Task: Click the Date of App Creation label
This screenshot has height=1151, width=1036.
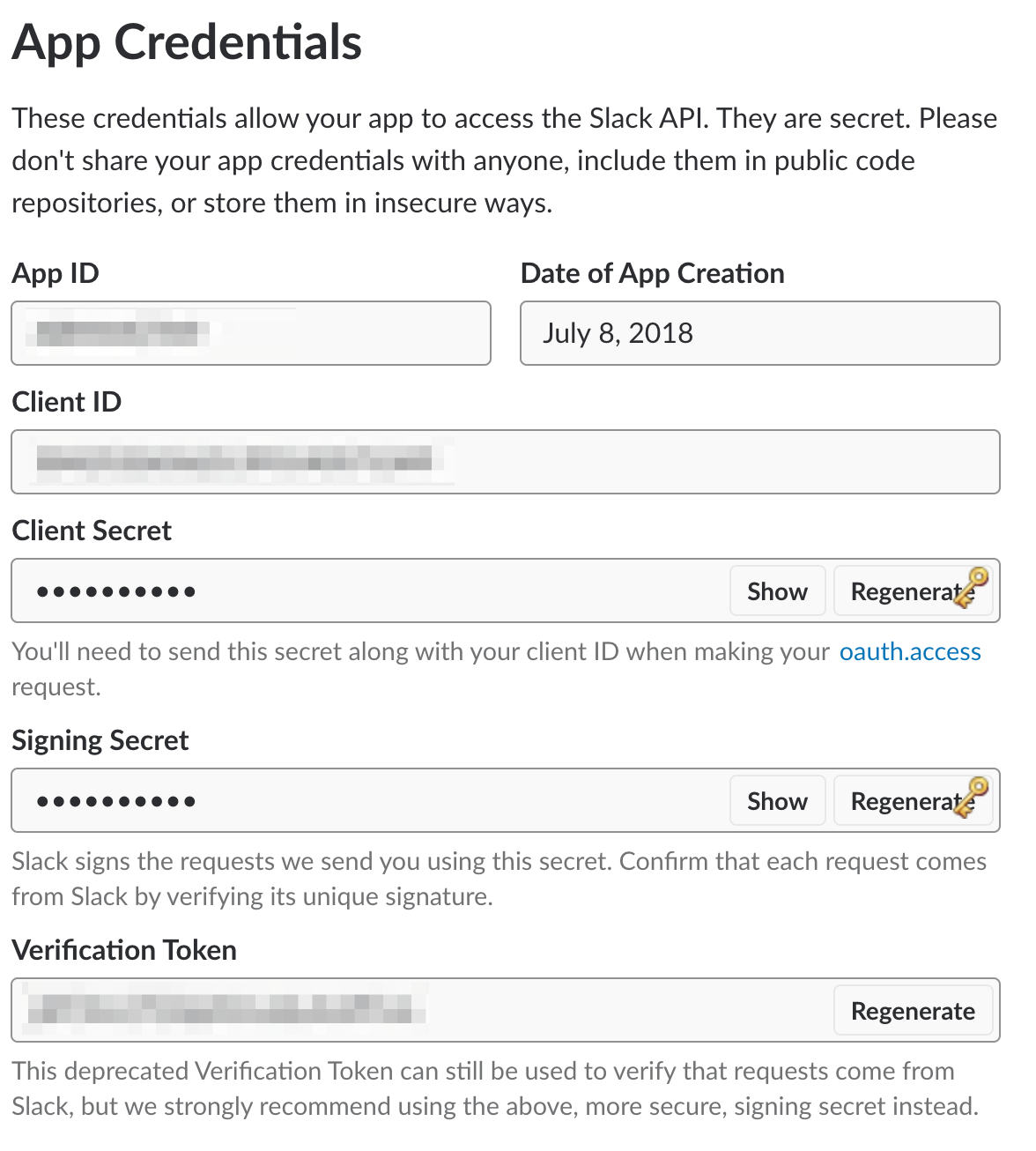Action: tap(652, 273)
